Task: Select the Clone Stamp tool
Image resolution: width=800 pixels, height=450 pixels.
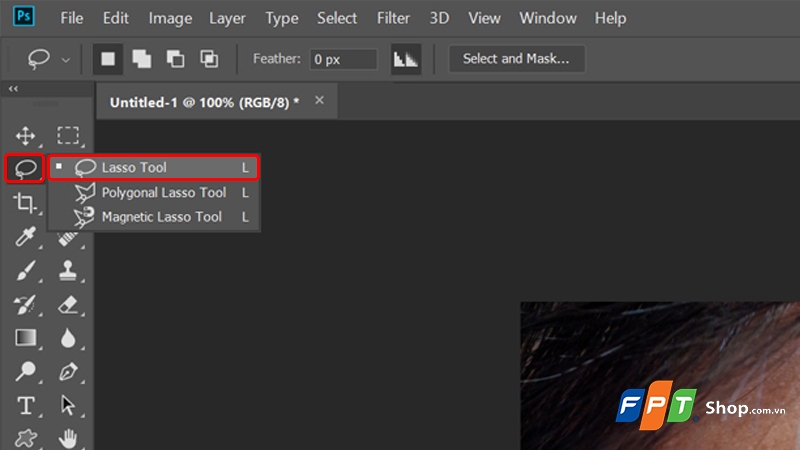Action: pyautogui.click(x=68, y=270)
